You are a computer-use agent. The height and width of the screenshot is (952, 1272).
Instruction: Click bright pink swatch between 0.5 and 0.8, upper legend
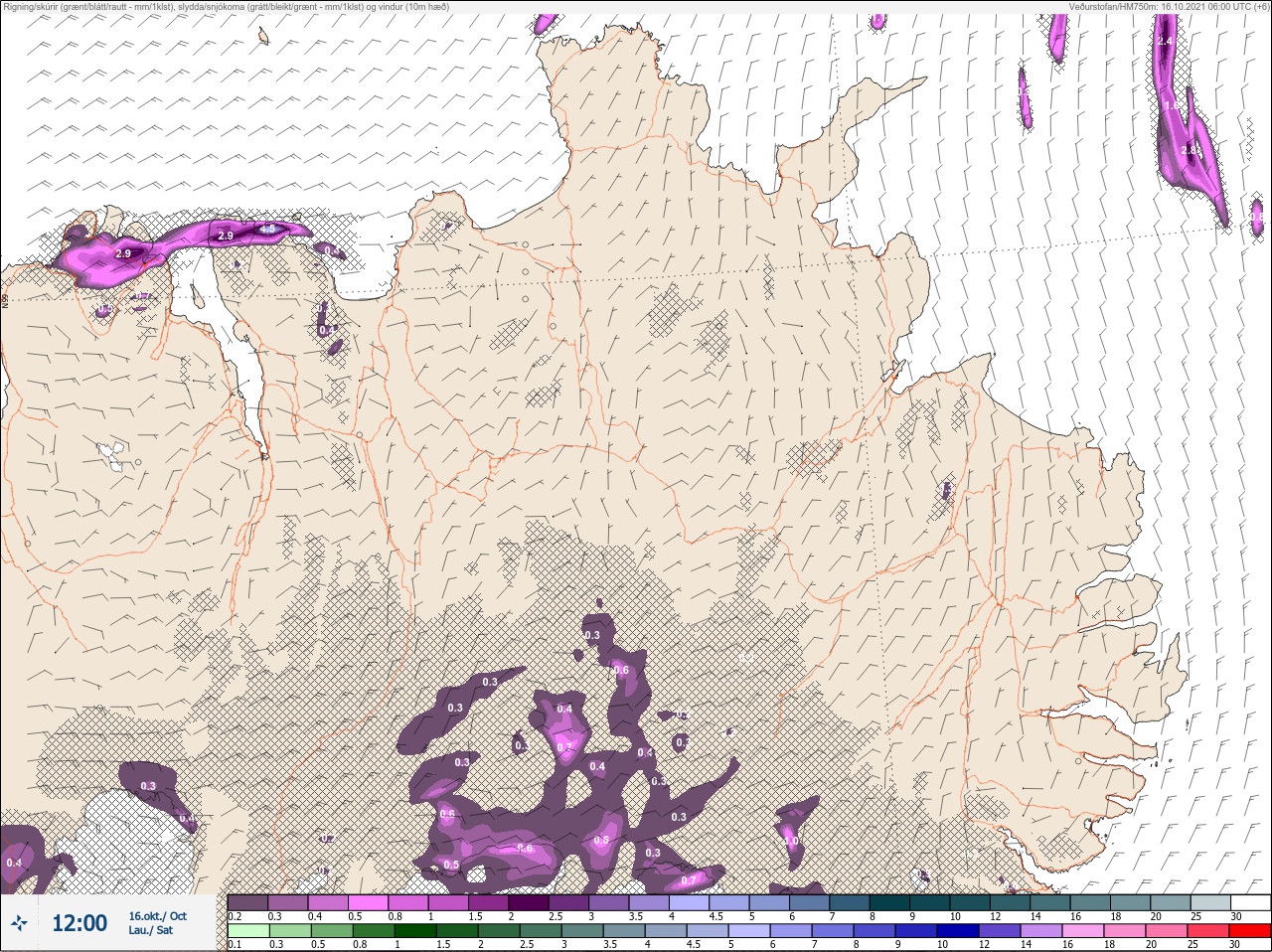369,903
